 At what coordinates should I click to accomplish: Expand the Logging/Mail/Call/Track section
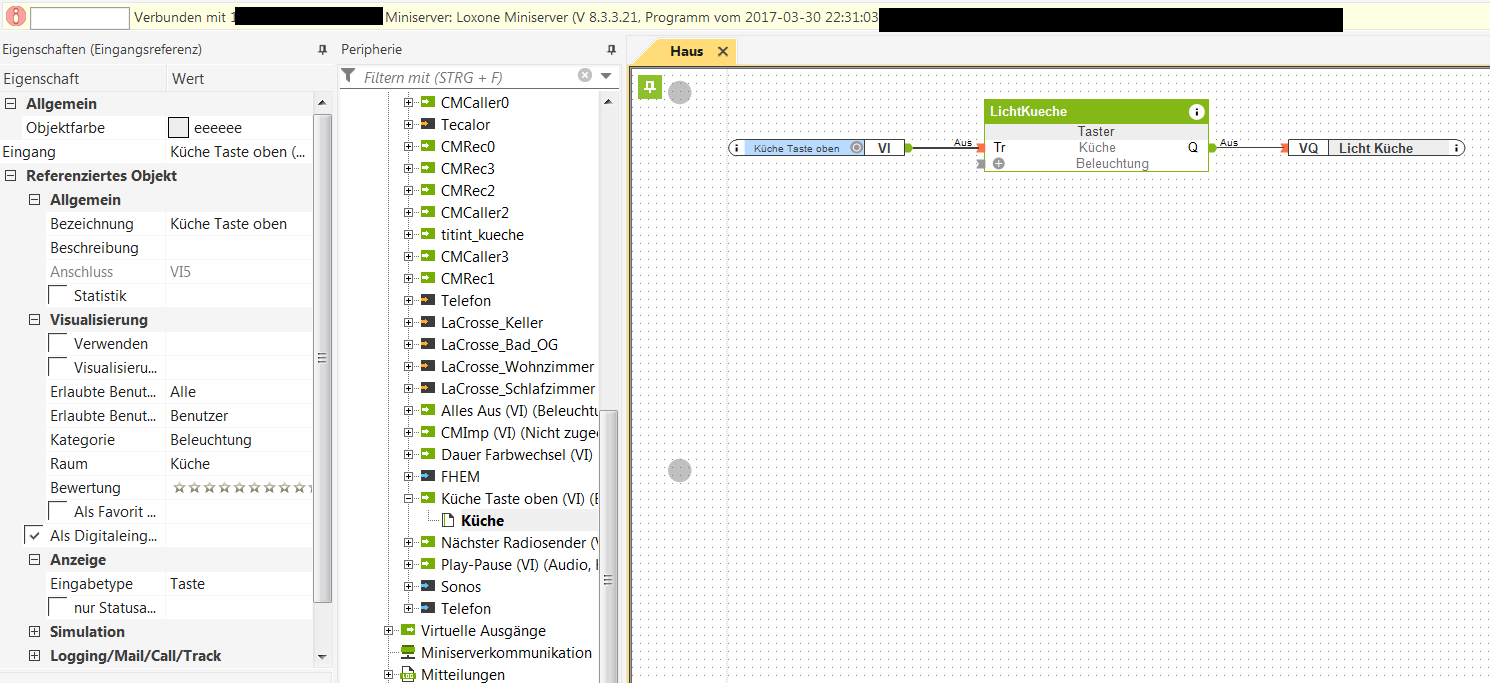coord(35,656)
